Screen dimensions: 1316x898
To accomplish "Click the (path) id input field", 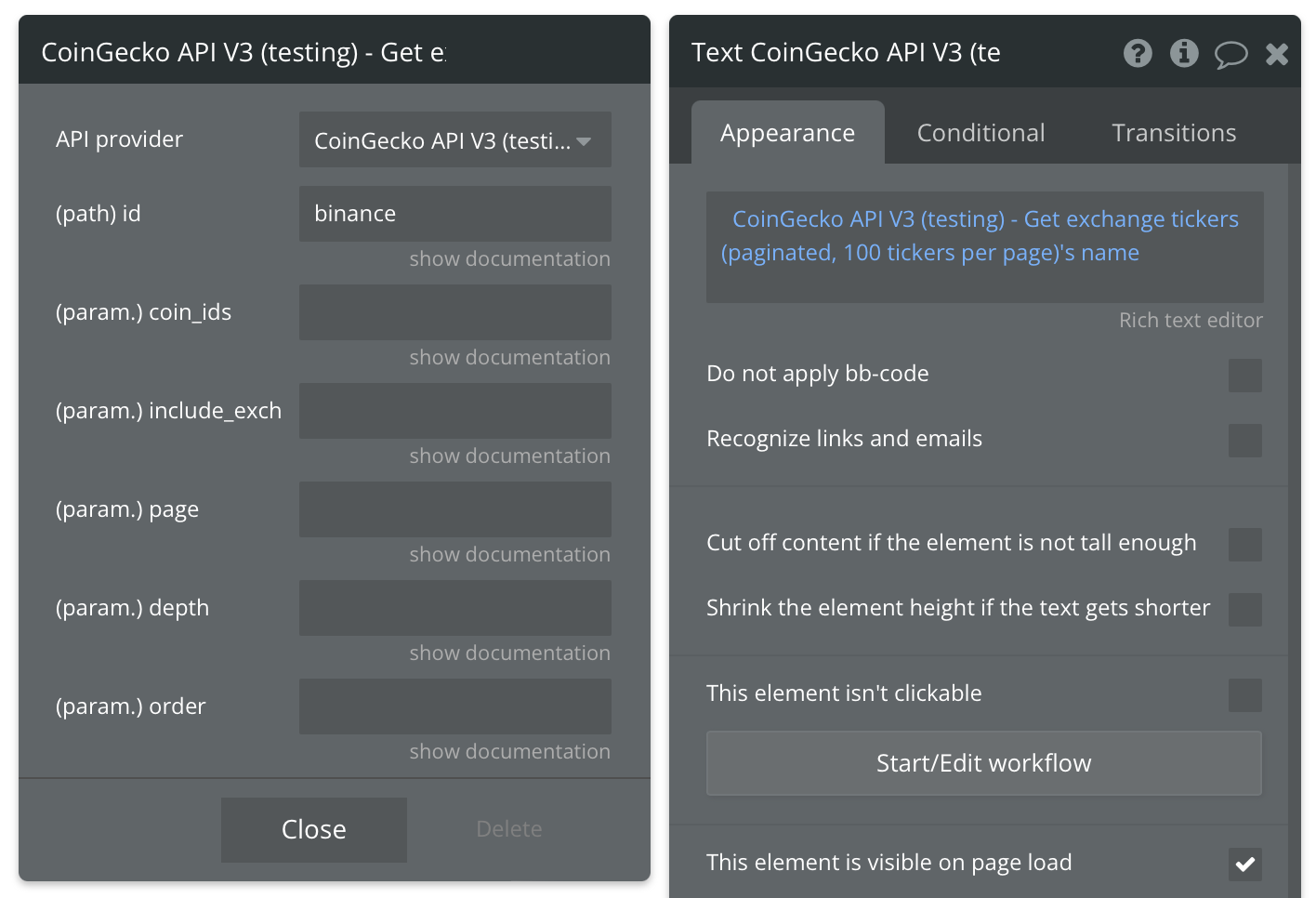I will click(x=454, y=214).
